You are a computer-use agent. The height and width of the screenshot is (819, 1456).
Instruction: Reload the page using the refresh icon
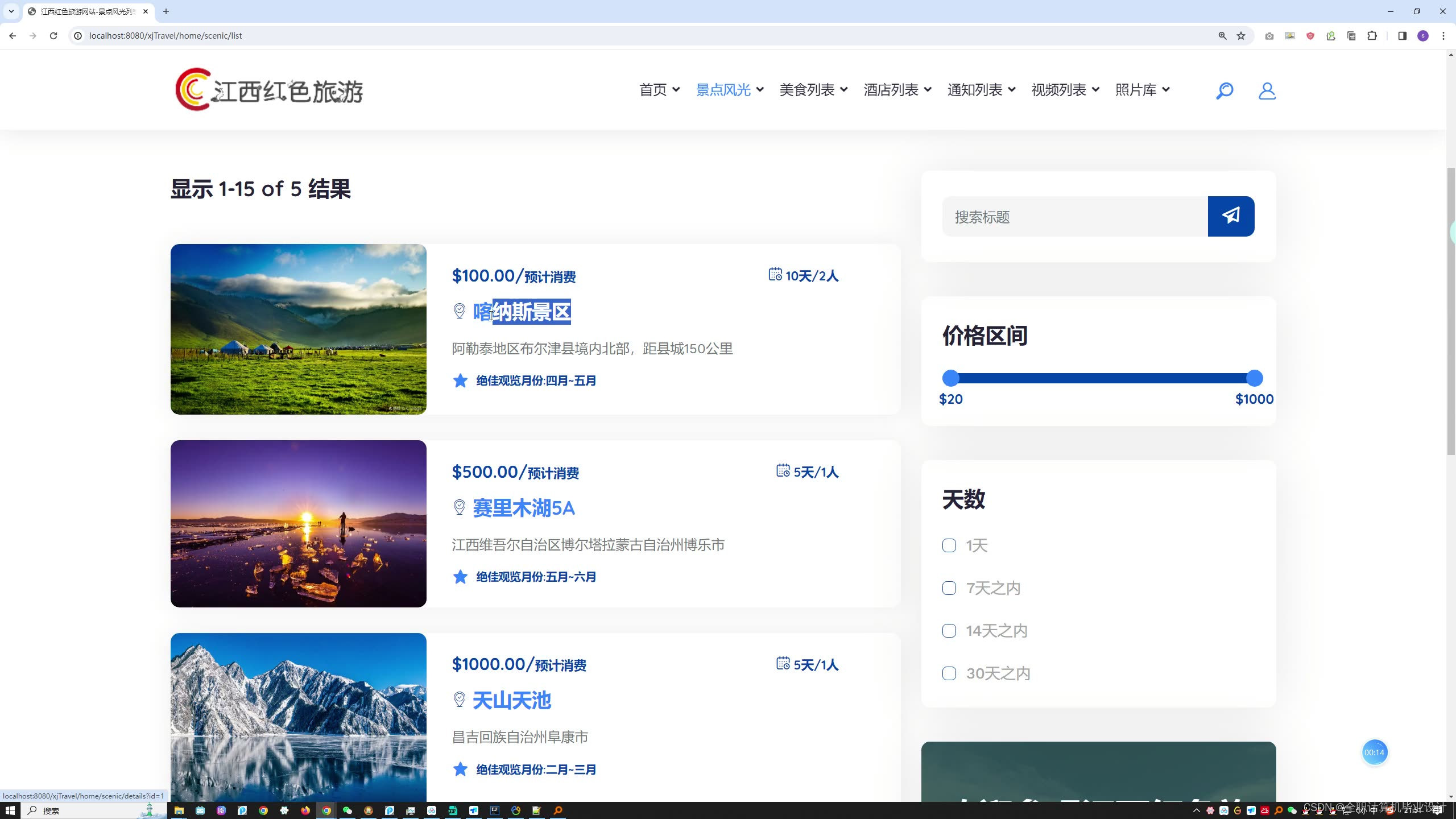(53, 36)
